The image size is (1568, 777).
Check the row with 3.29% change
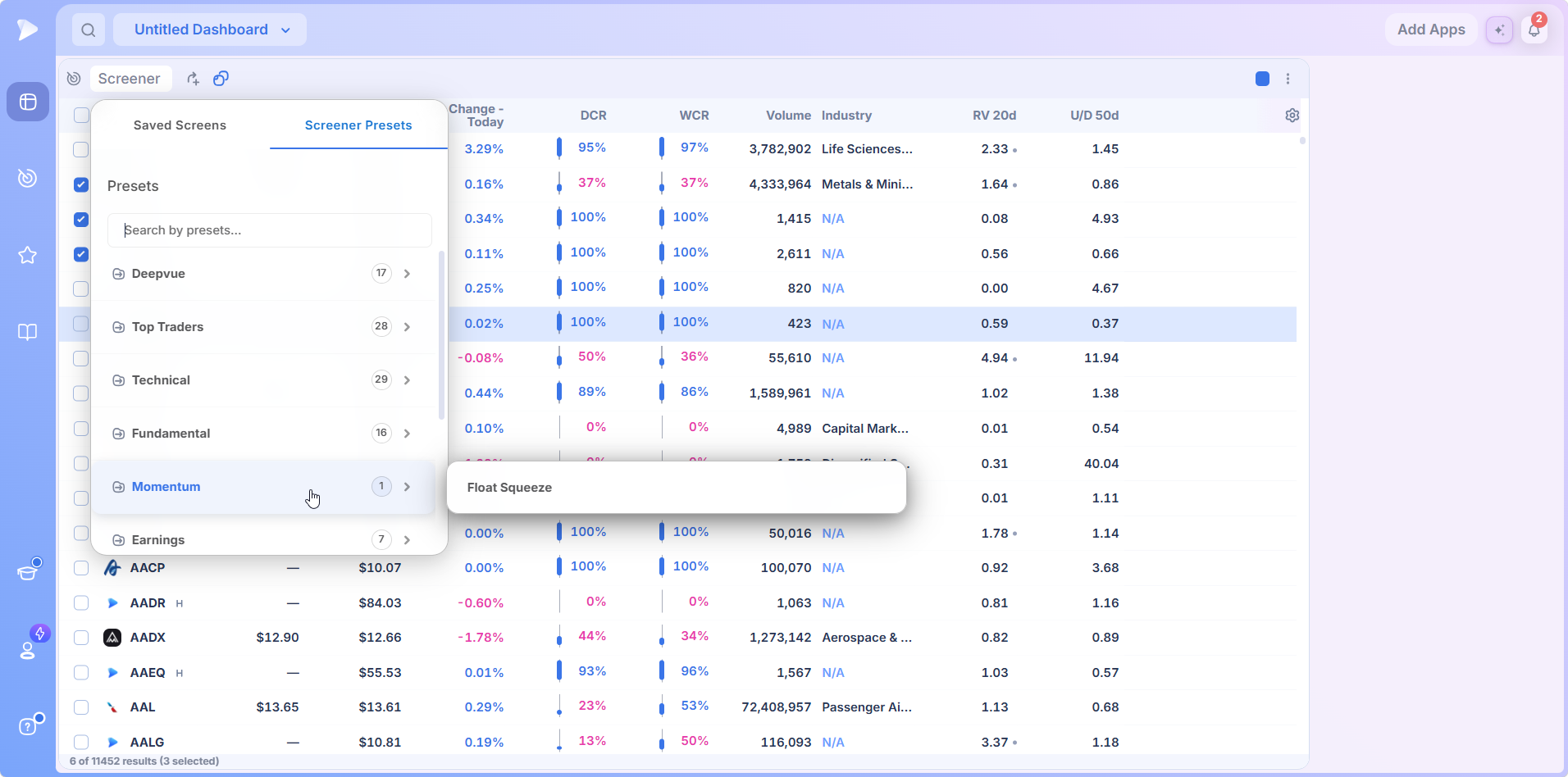click(x=80, y=149)
